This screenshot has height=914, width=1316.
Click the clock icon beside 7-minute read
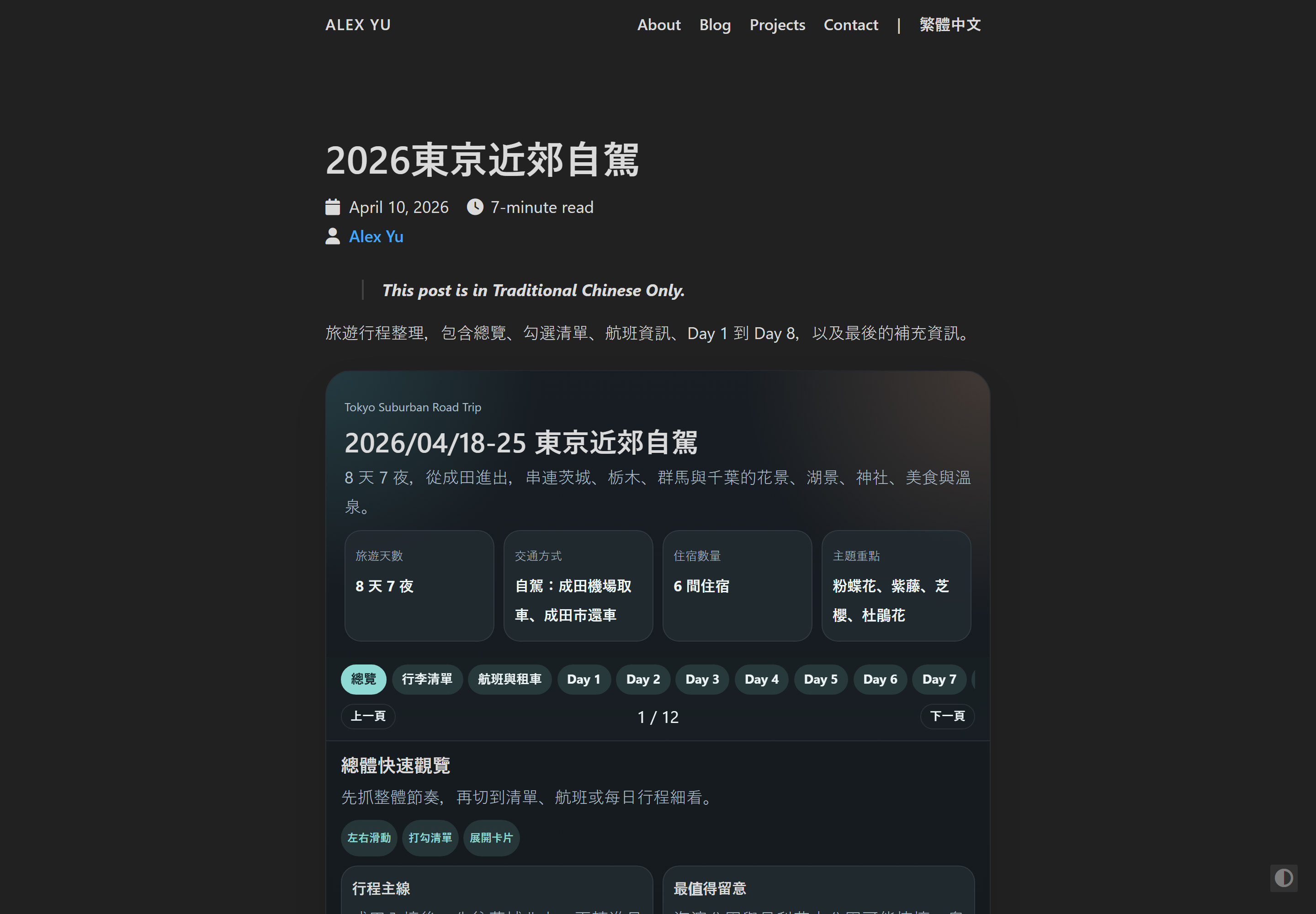475,207
